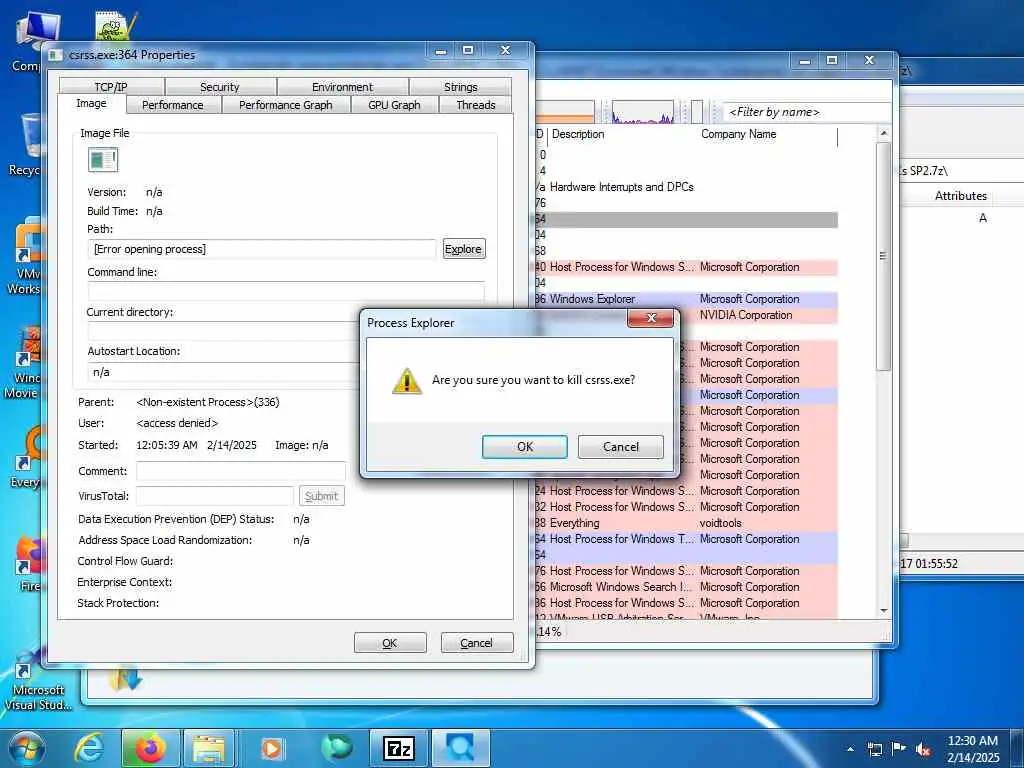The width and height of the screenshot is (1024, 768).
Task: Switch to the Threads tab
Action: (475, 105)
